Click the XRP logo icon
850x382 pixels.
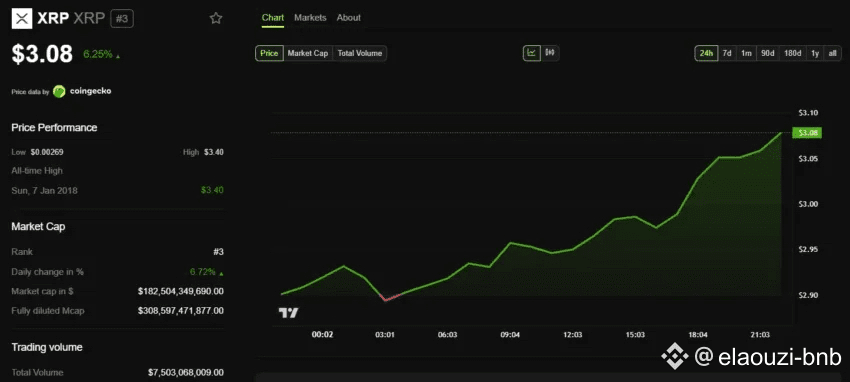[x=22, y=19]
